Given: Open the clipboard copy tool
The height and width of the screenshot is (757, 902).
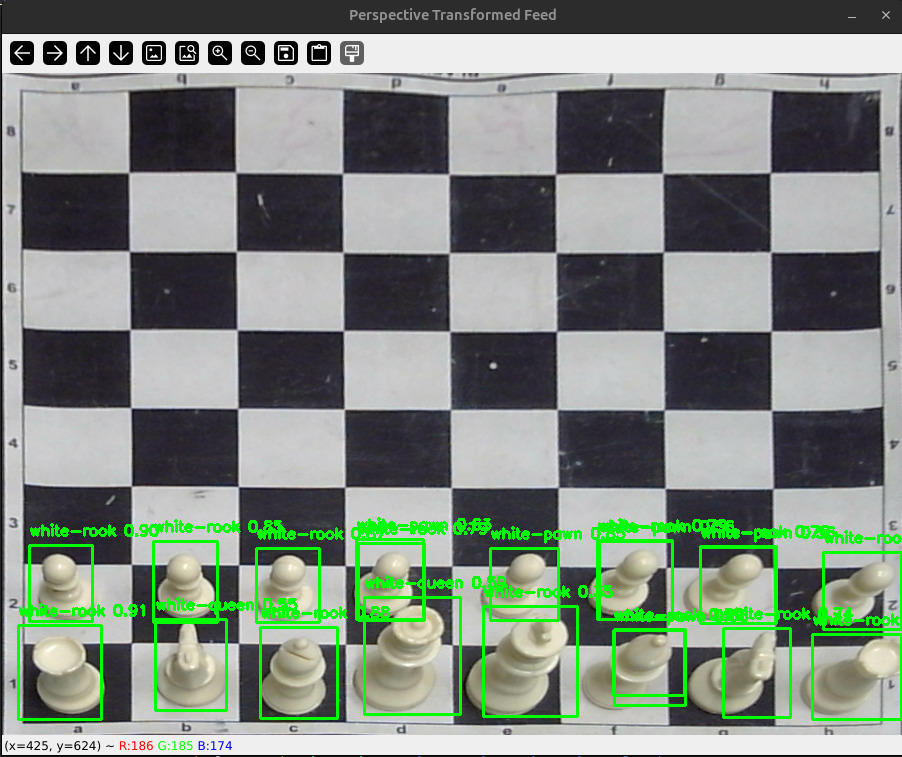Looking at the screenshot, I should point(318,53).
